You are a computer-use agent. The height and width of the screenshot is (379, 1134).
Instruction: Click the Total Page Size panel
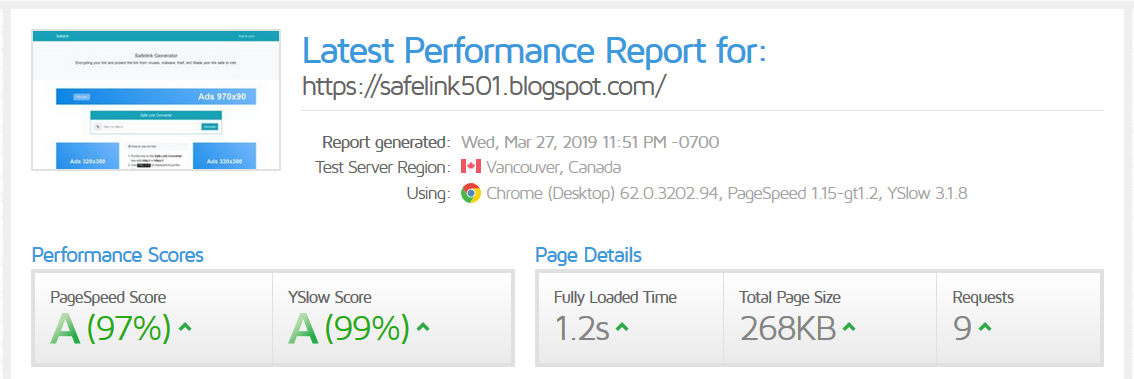(830, 318)
